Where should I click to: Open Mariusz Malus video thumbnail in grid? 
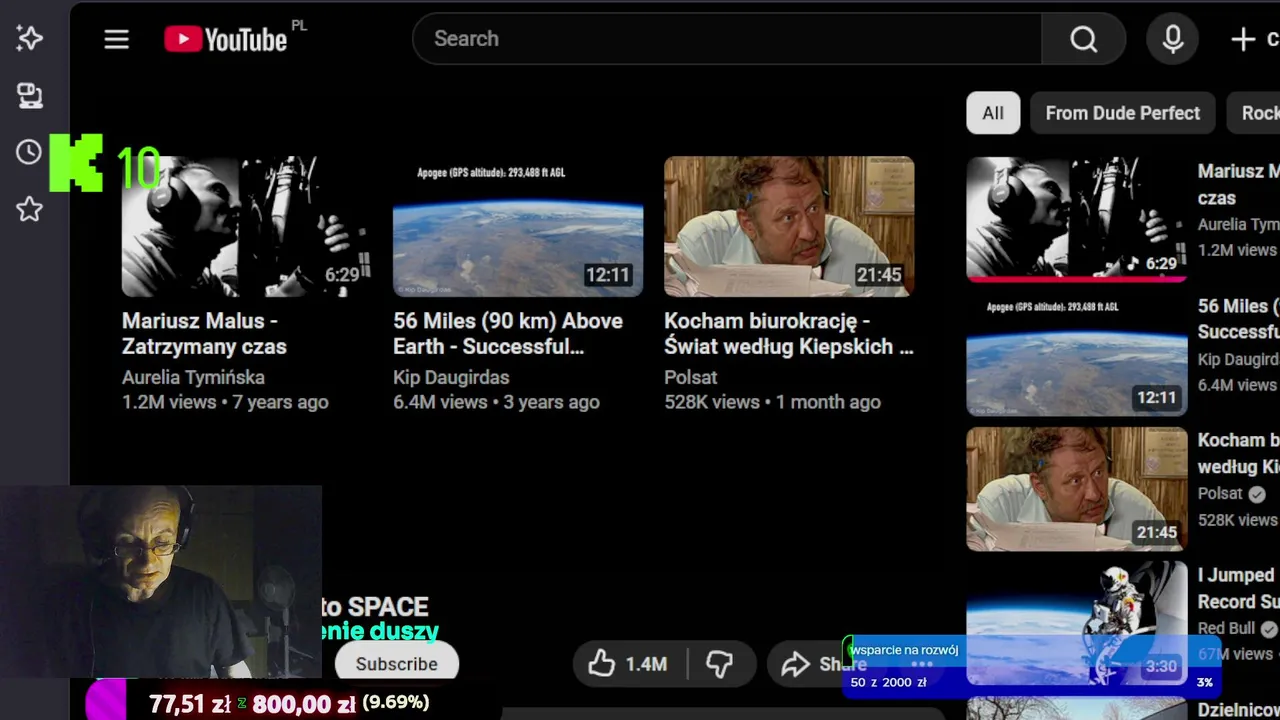[246, 226]
